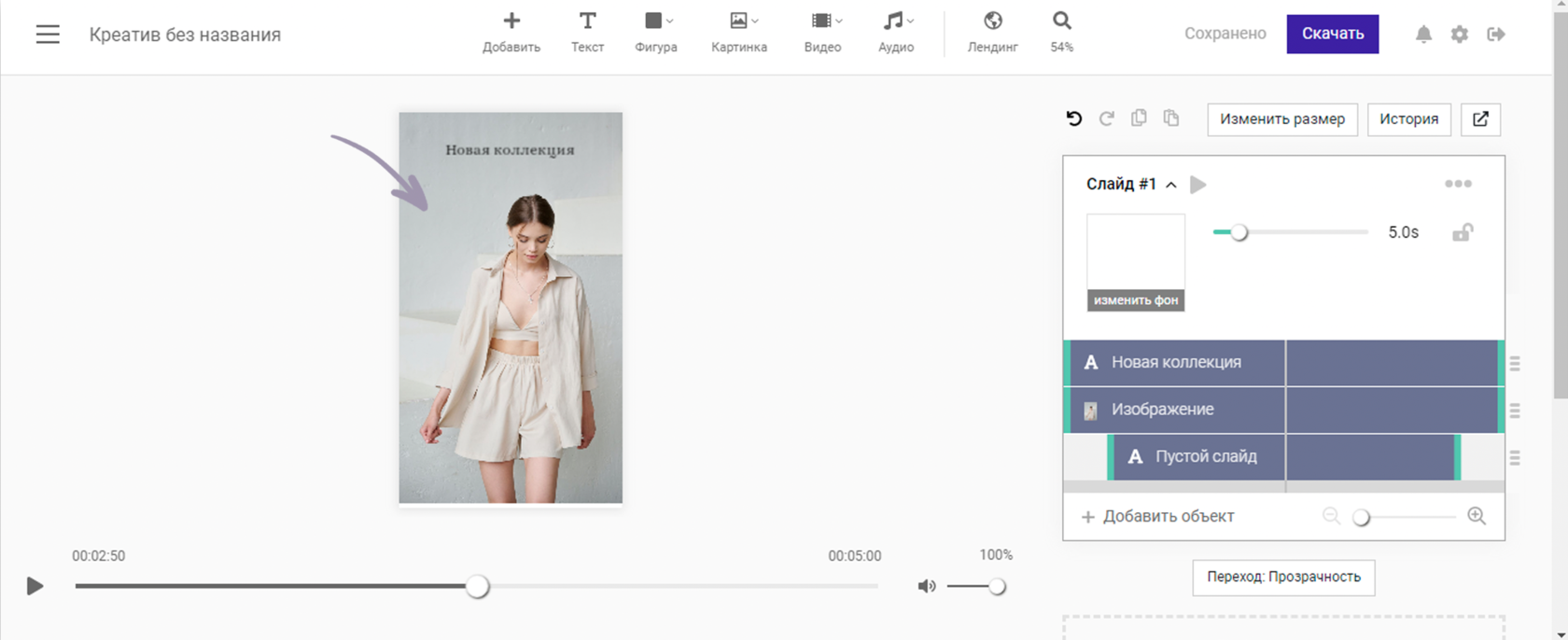Play slide #1 preview triangle
1568x640 pixels.
[1198, 185]
